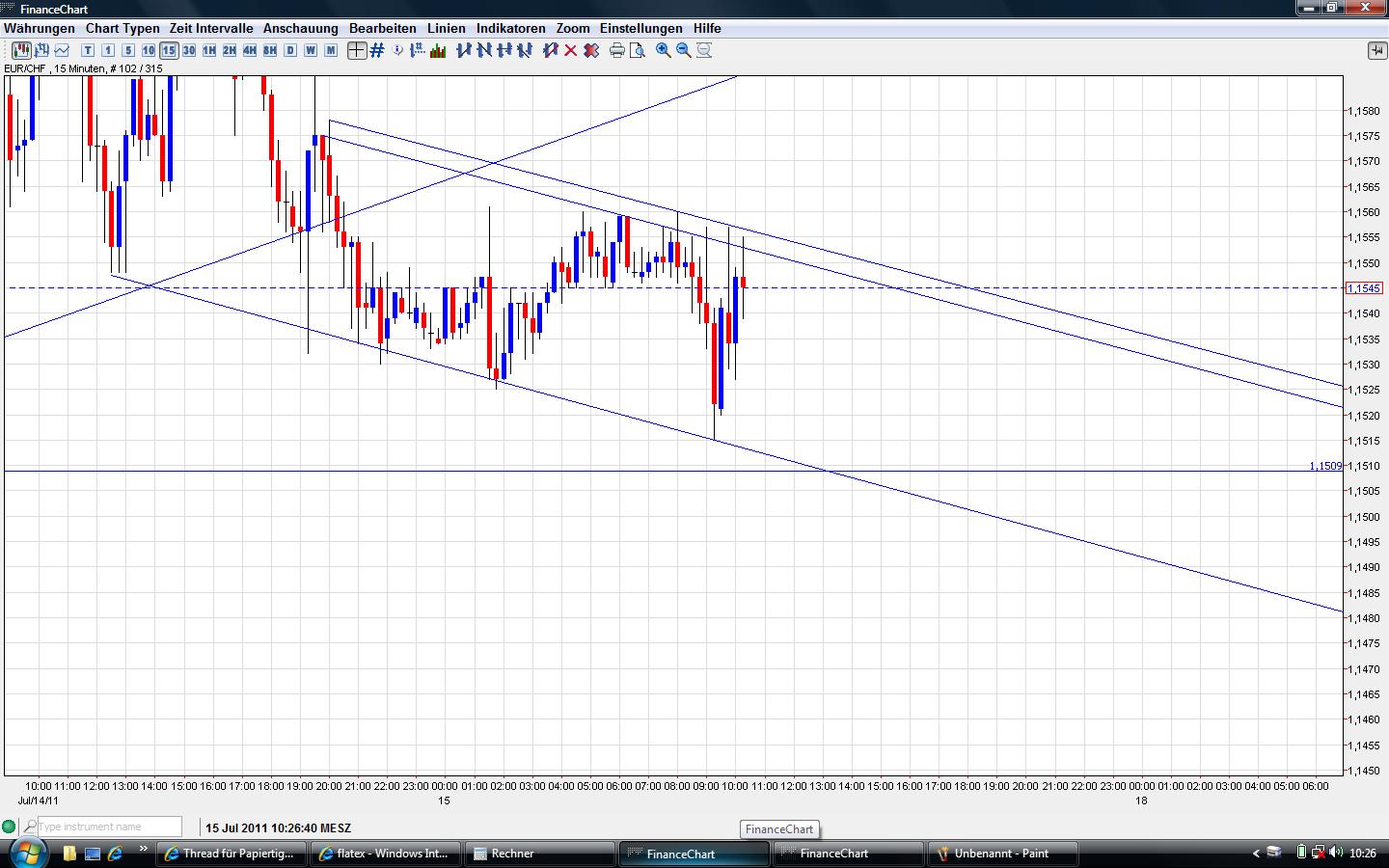Viewport: 1389px width, 868px height.
Task: Open the Zeit Intervalle menu
Action: pyautogui.click(x=211, y=28)
